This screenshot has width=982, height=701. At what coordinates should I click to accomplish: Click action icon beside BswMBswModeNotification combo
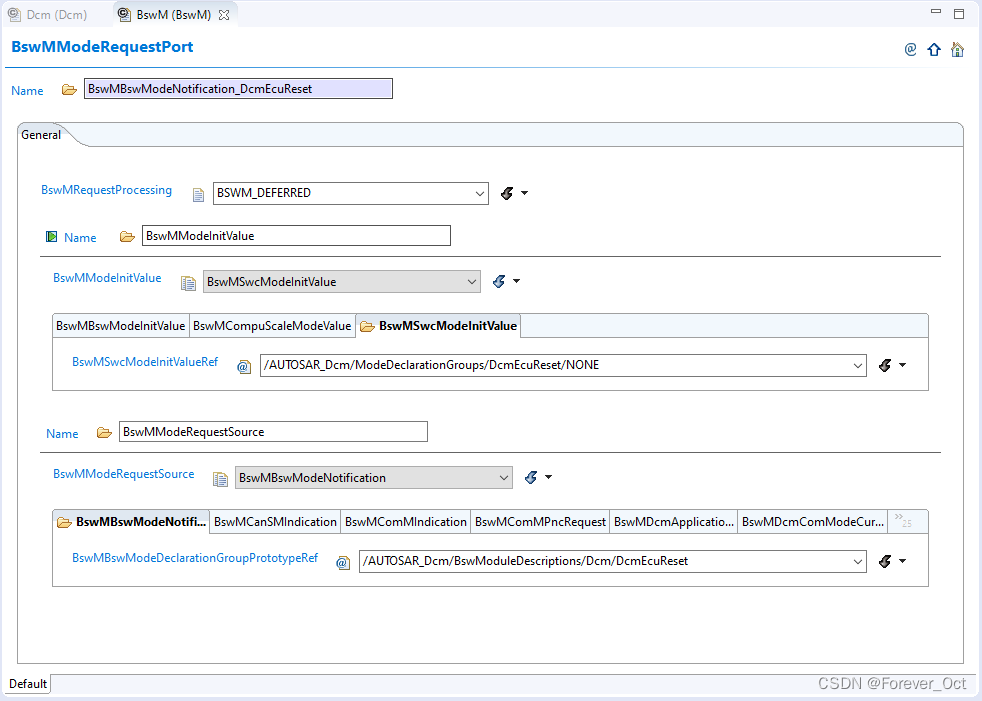[x=531, y=477]
